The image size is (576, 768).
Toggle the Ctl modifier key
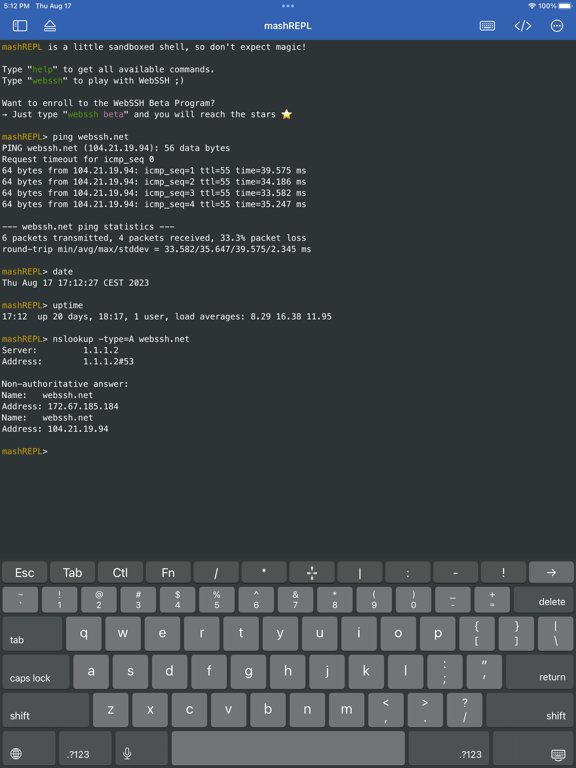click(x=120, y=572)
